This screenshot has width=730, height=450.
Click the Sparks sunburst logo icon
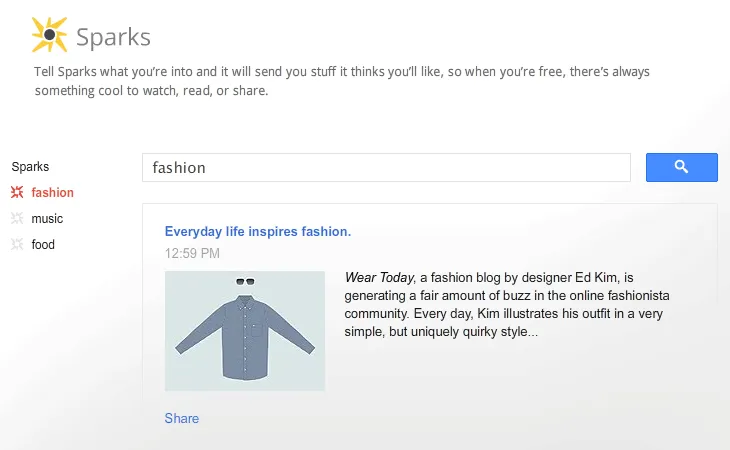click(x=49, y=35)
